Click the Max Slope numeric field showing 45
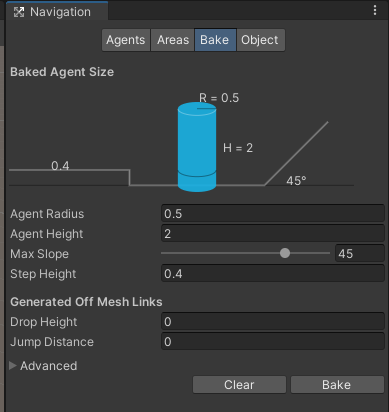Image resolution: width=389 pixels, height=412 pixels. 360,253
